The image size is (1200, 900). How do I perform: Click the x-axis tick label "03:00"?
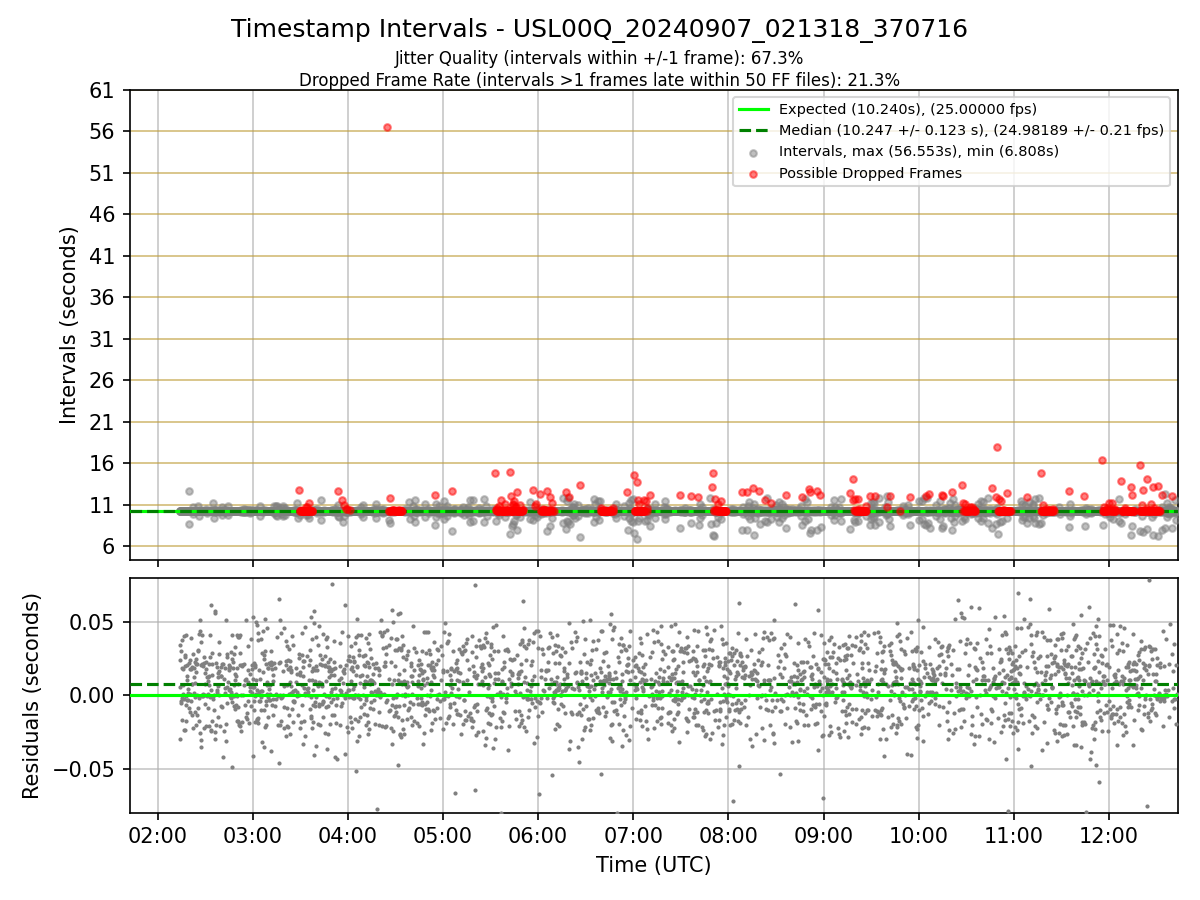252,834
